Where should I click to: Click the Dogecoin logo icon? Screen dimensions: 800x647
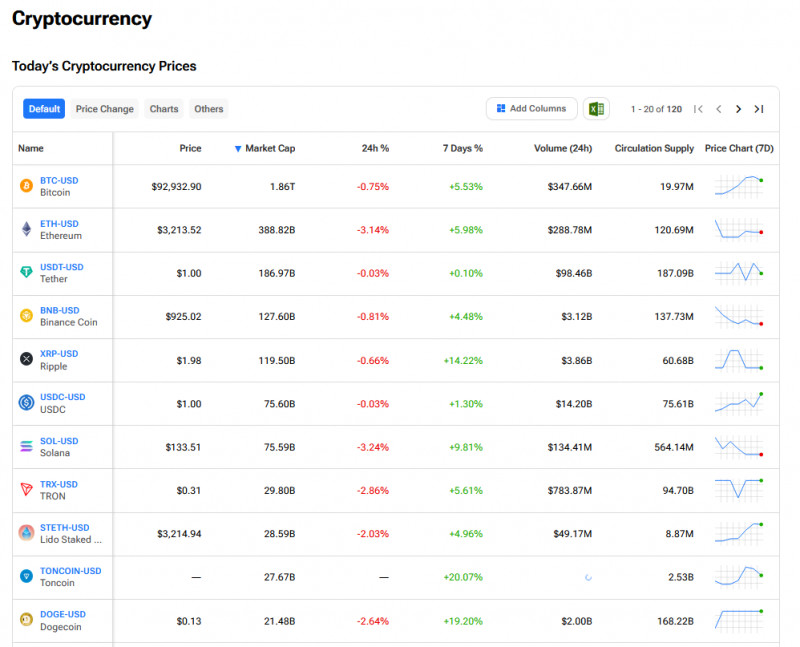coord(26,620)
